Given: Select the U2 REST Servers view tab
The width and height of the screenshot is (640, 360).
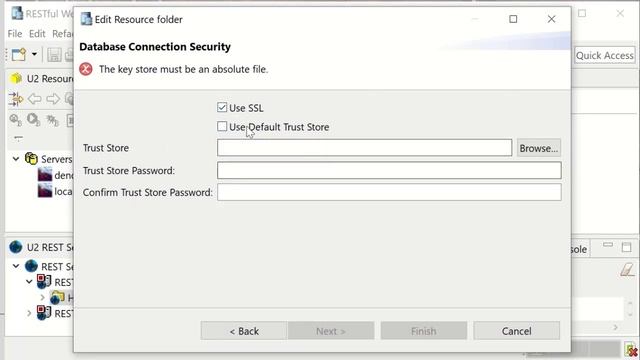Looking at the screenshot, I should pos(42,247).
